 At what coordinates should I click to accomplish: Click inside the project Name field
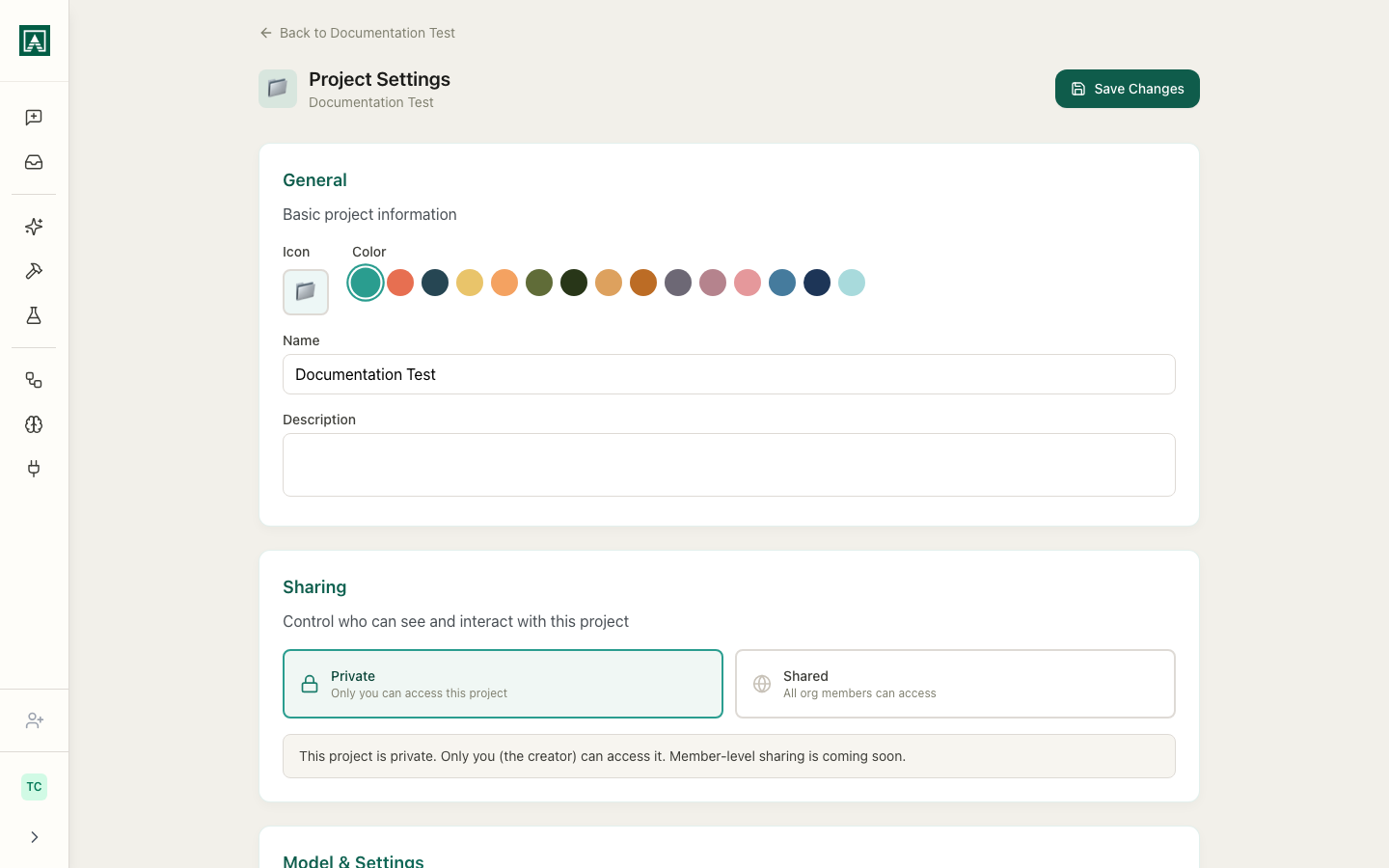[x=728, y=374]
